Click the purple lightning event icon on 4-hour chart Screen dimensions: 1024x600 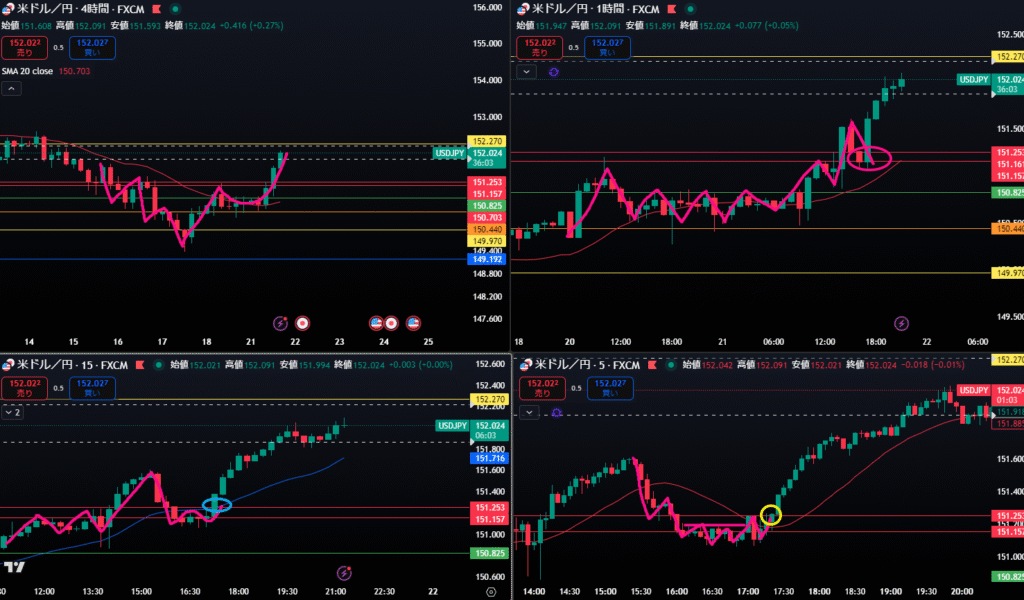click(281, 323)
